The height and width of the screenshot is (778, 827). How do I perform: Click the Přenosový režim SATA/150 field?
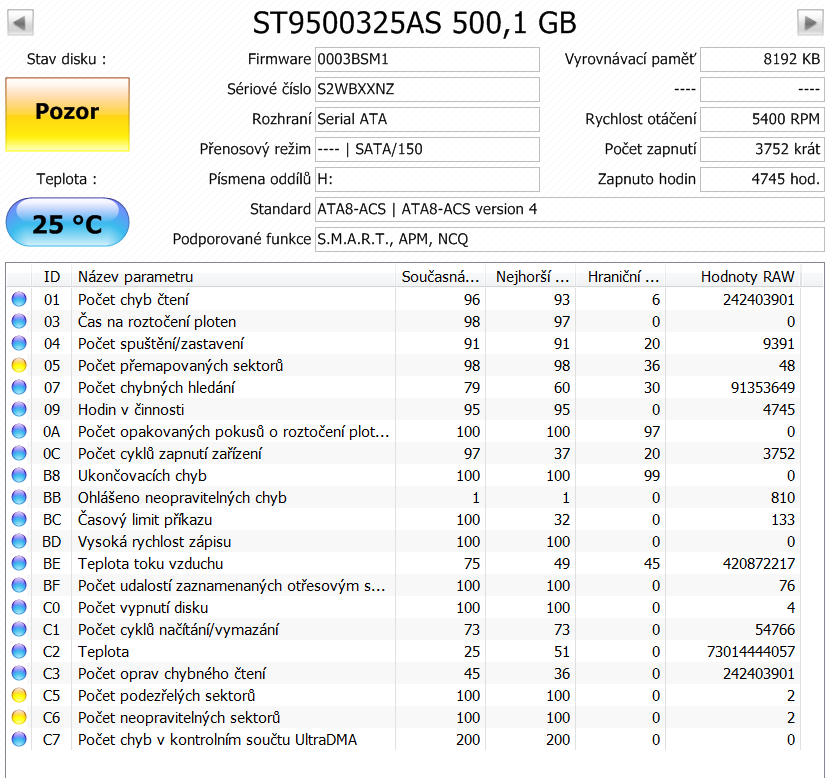tap(427, 149)
